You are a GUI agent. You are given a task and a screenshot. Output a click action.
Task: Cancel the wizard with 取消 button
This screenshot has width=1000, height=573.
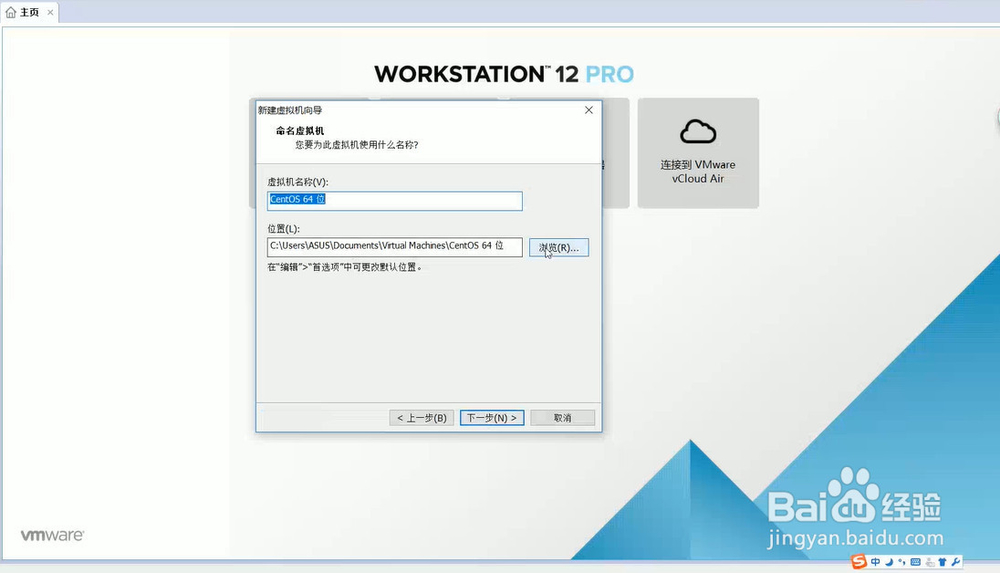tap(562, 418)
